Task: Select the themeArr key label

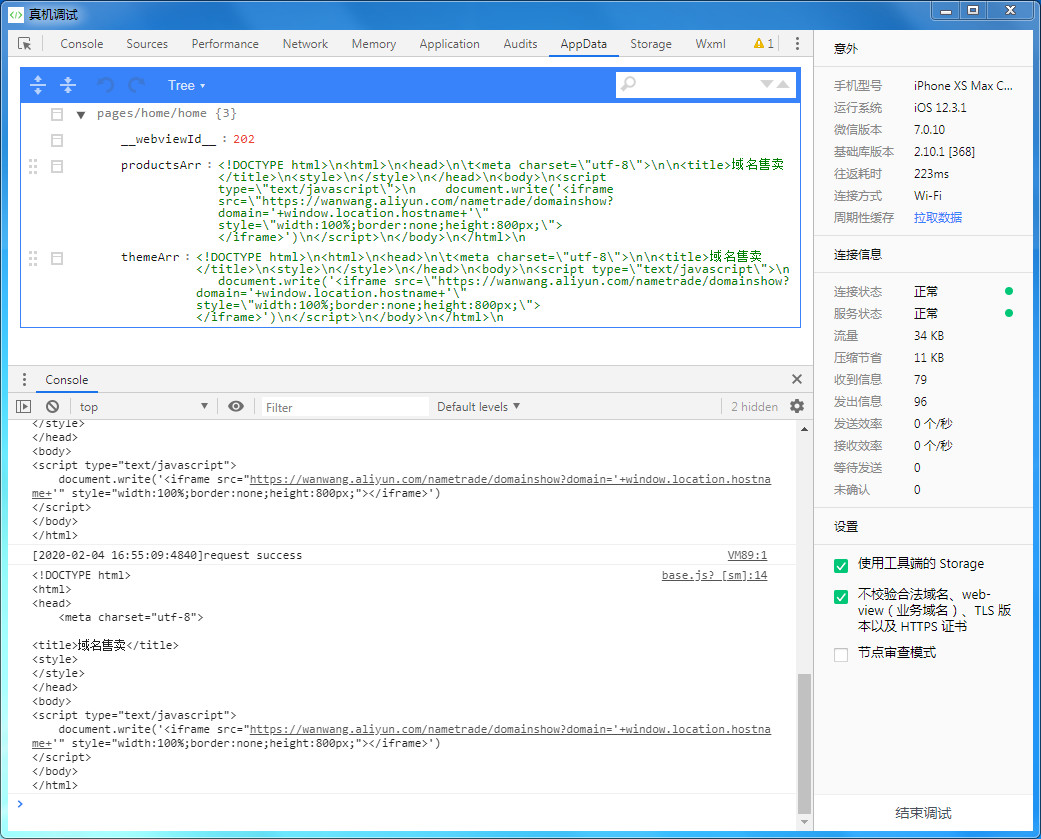Action: [150, 258]
